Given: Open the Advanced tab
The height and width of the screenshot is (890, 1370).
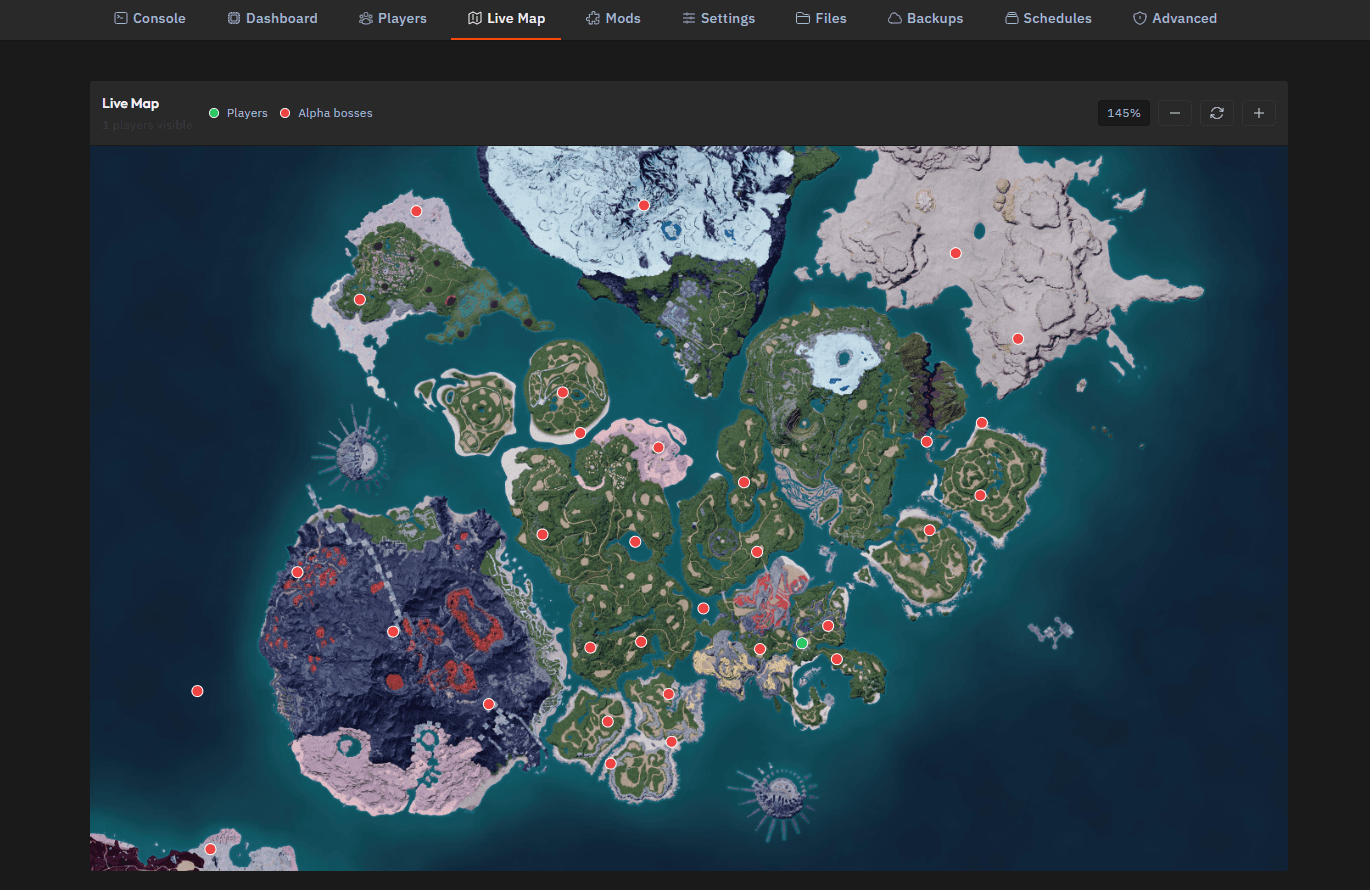Looking at the screenshot, I should [x=1175, y=18].
